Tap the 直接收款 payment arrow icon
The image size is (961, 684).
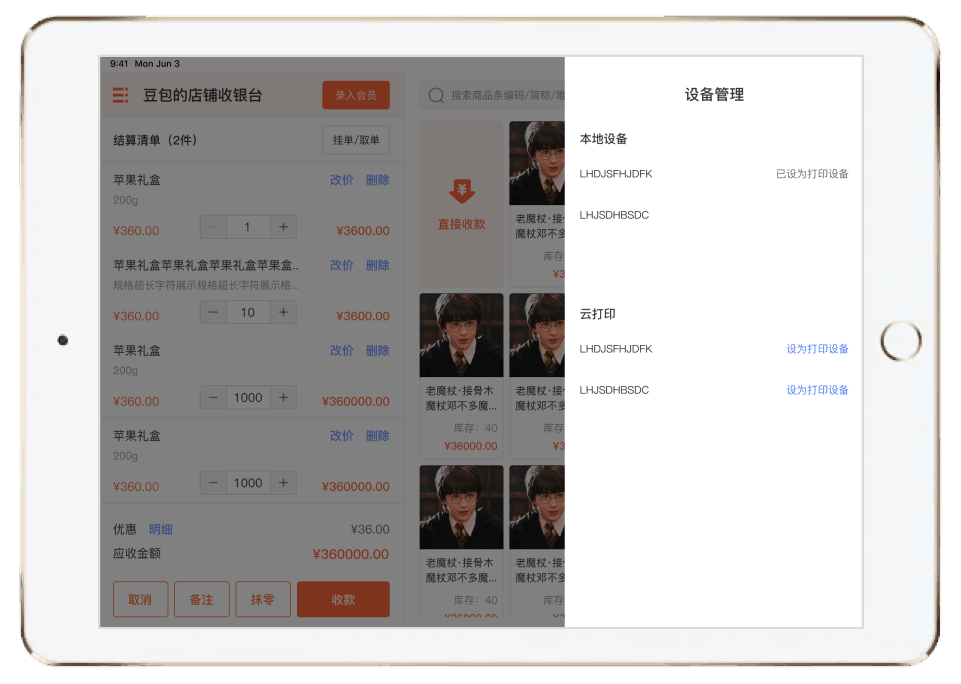[462, 191]
